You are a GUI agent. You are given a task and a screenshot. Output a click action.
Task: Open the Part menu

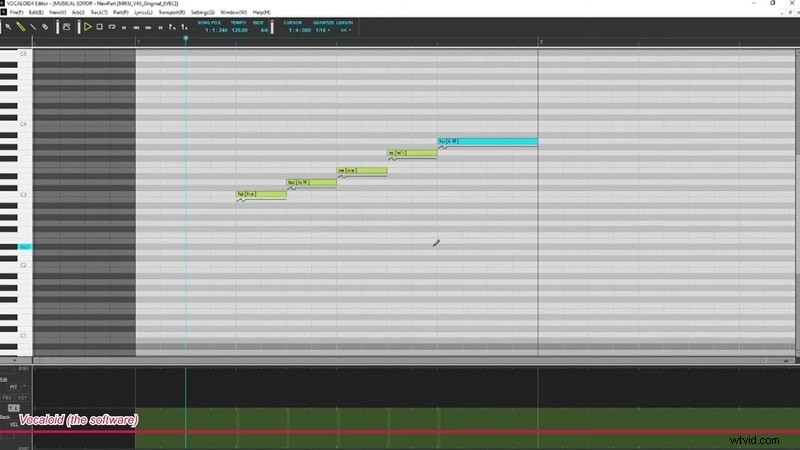click(x=120, y=12)
